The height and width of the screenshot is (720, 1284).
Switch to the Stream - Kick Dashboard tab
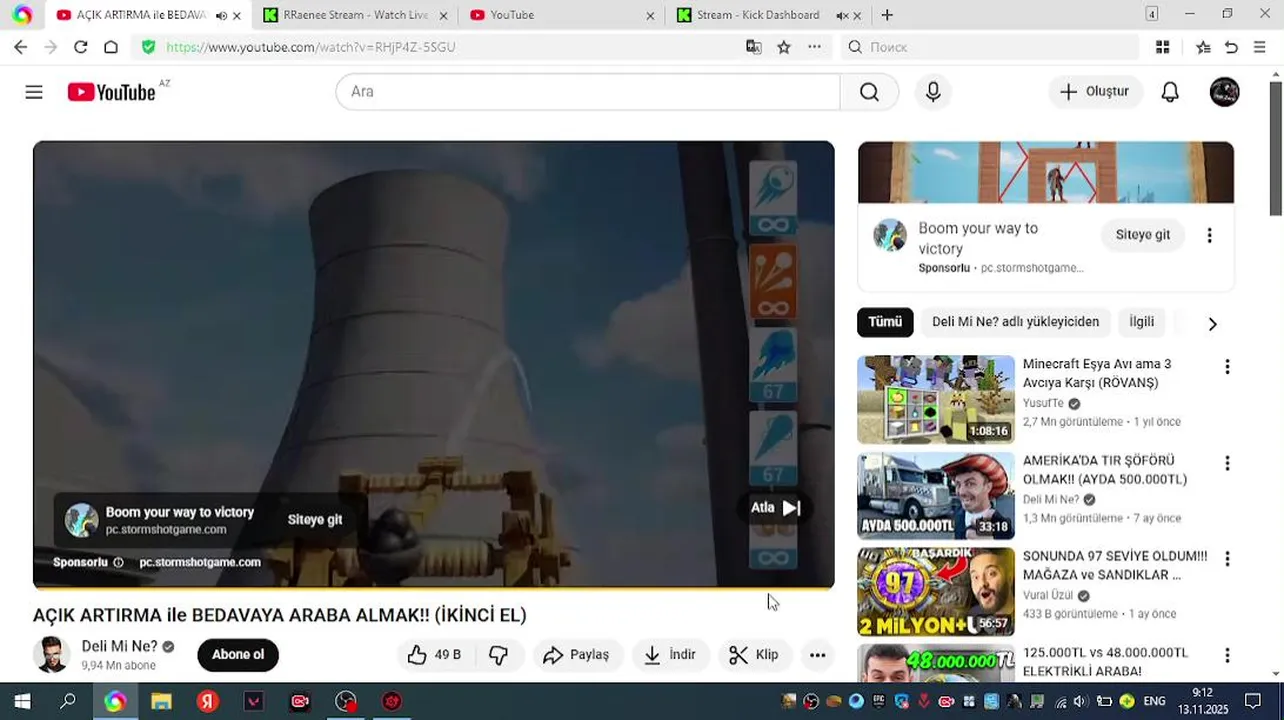767,15
